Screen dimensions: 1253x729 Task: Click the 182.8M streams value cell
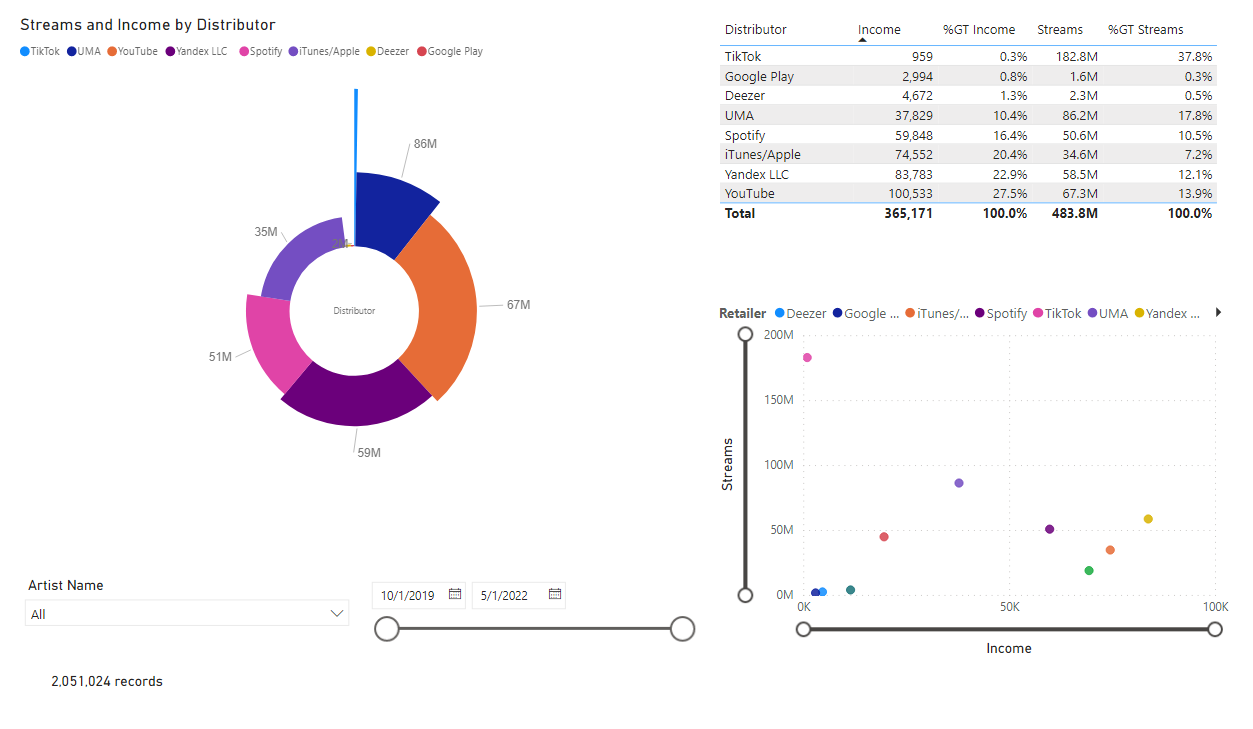pos(1078,57)
